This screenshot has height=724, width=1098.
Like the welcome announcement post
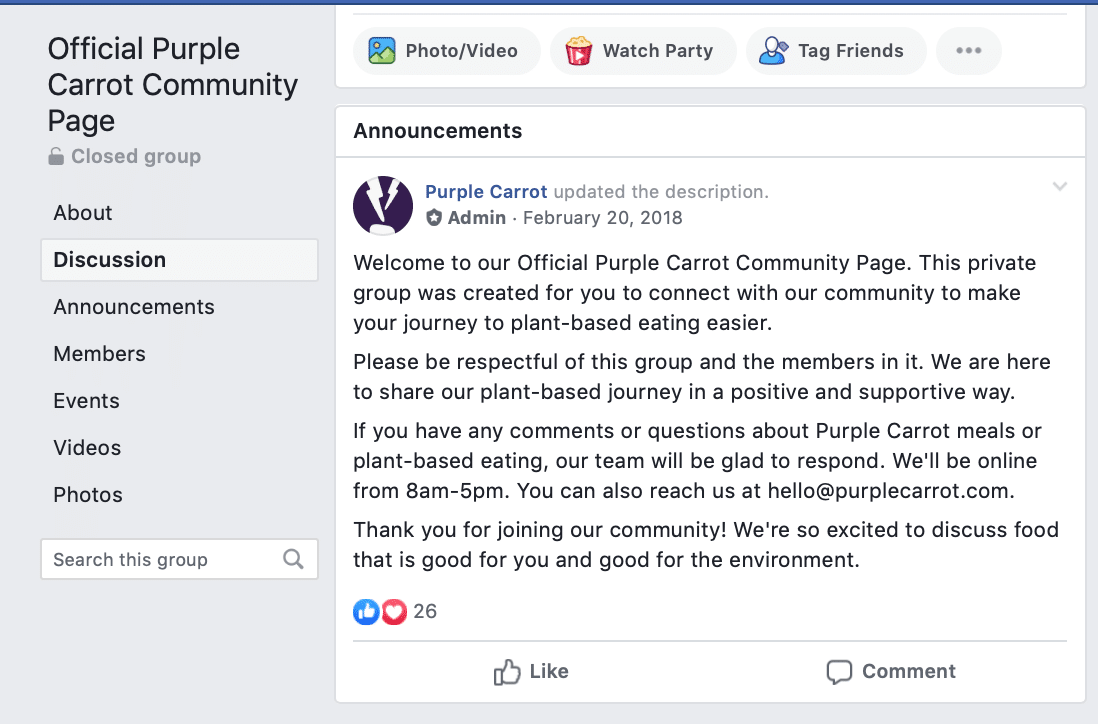pos(531,671)
